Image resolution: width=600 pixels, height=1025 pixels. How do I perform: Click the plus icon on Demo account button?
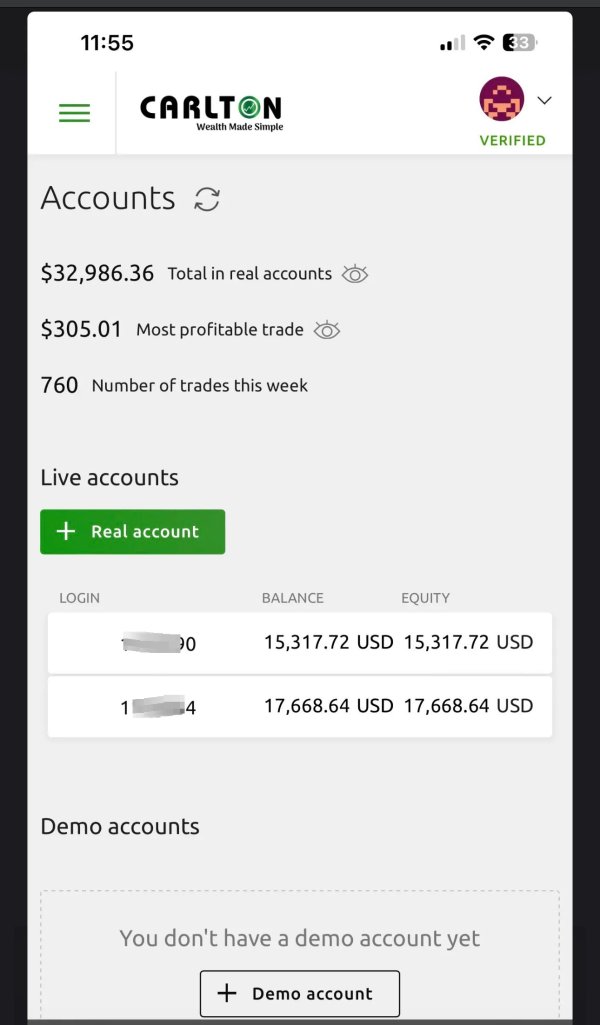click(227, 993)
